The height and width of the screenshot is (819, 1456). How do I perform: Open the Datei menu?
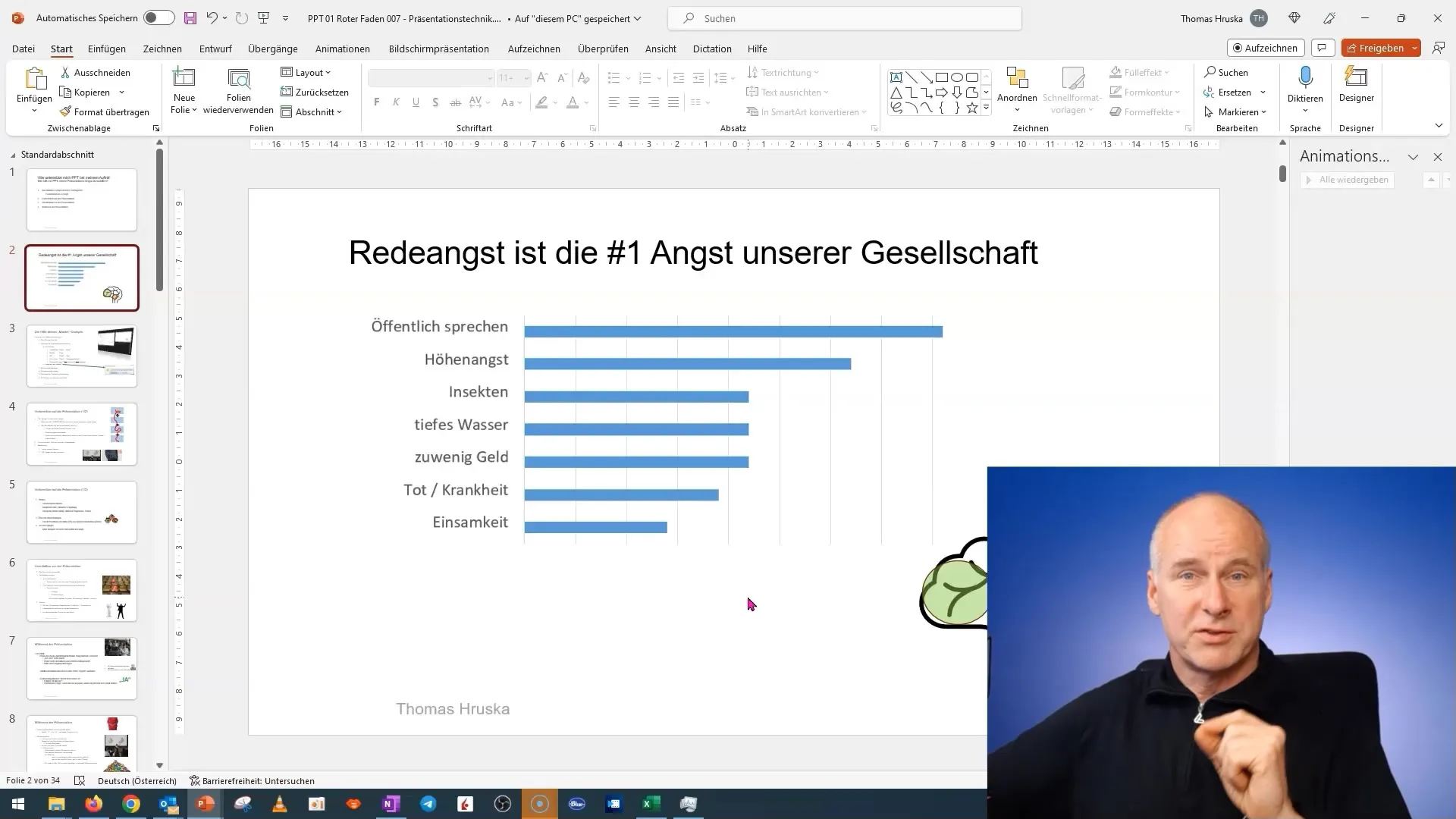24,49
